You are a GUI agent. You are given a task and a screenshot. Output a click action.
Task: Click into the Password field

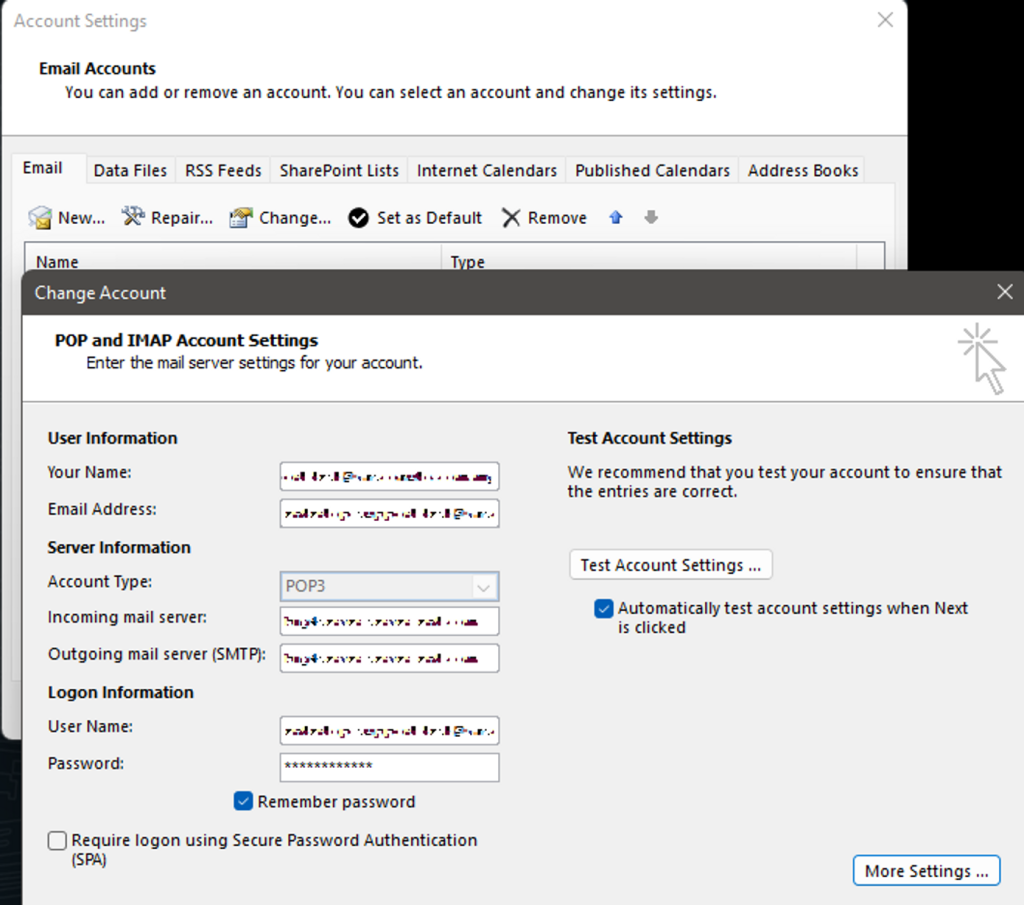point(389,767)
